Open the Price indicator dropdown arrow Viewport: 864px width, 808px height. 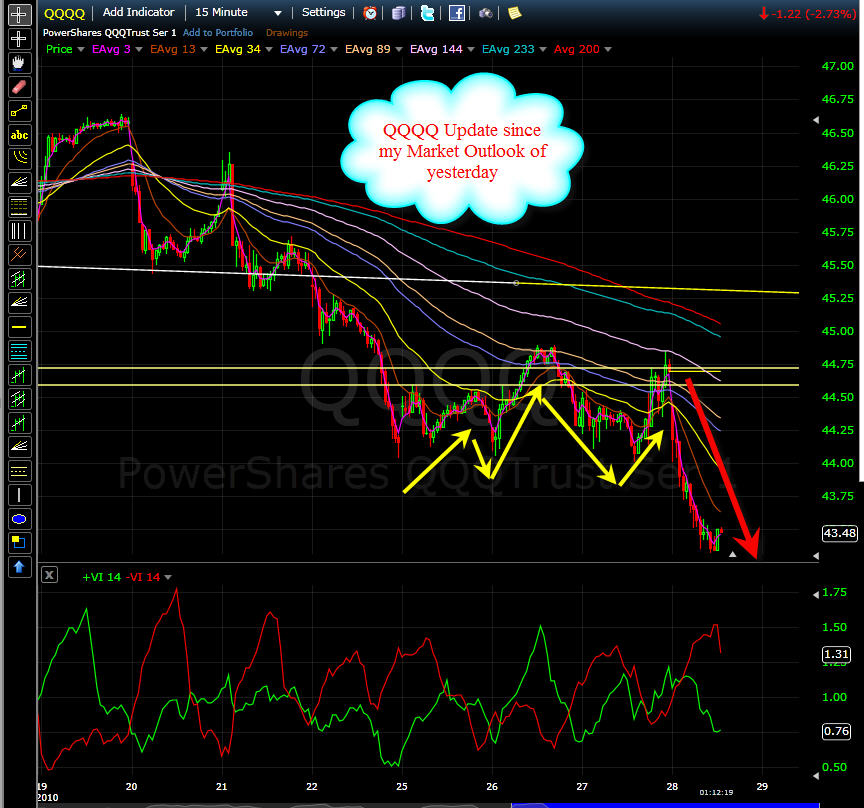coord(81,50)
